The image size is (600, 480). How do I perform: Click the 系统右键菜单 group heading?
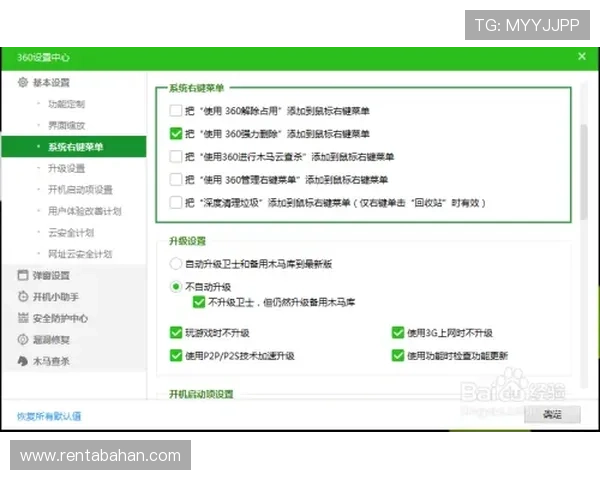(197, 88)
